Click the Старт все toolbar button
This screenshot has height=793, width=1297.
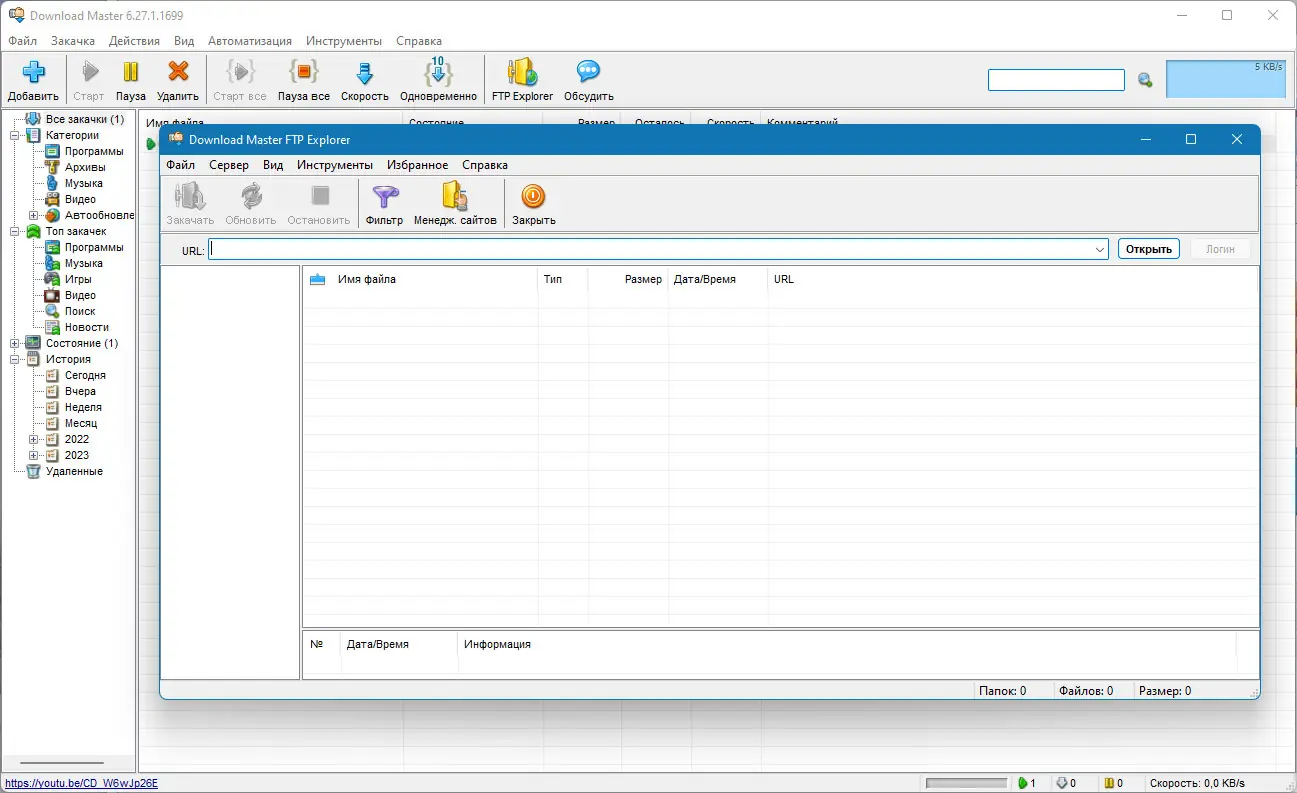point(240,80)
